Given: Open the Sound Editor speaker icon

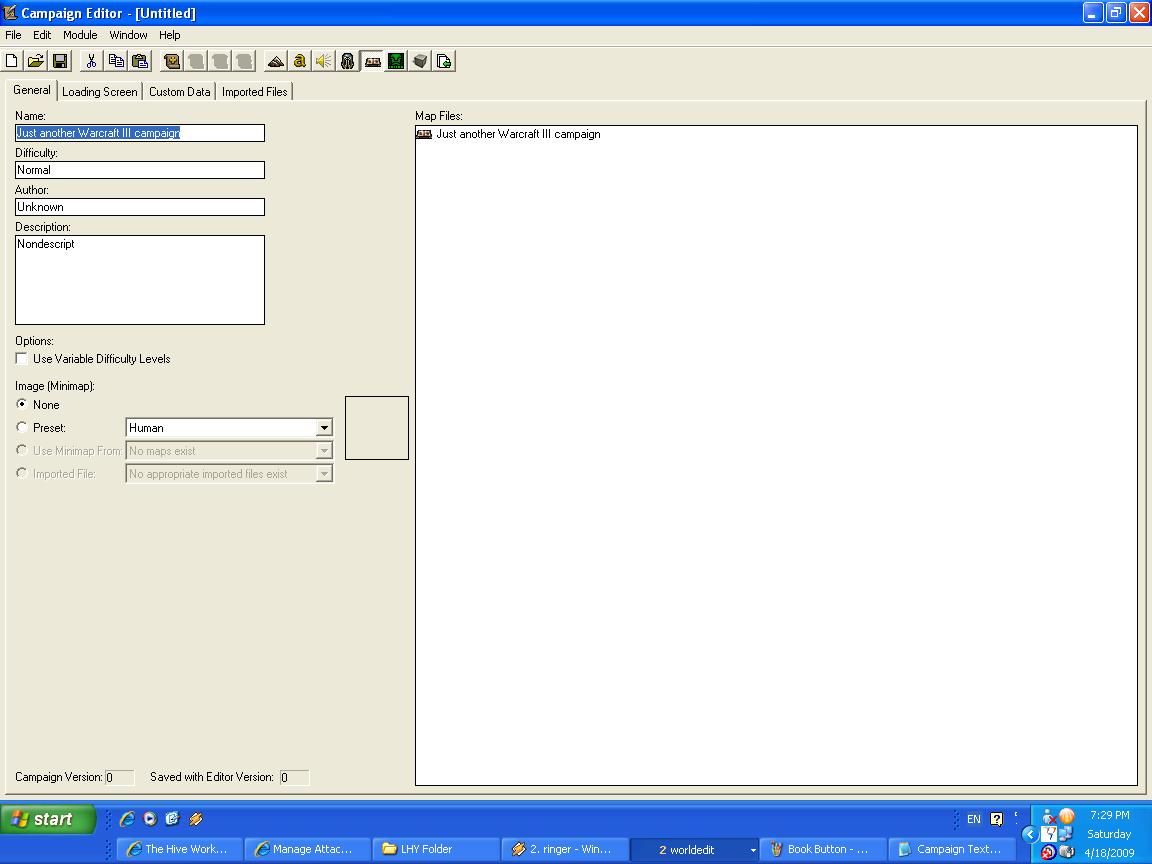Looking at the screenshot, I should [x=323, y=61].
